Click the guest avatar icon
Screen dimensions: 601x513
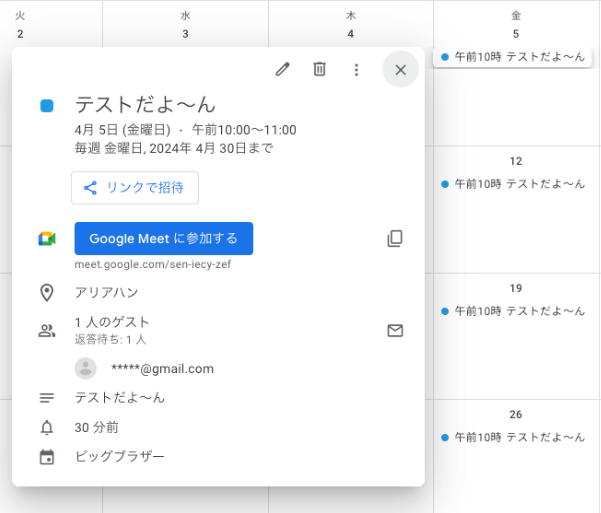tap(86, 368)
